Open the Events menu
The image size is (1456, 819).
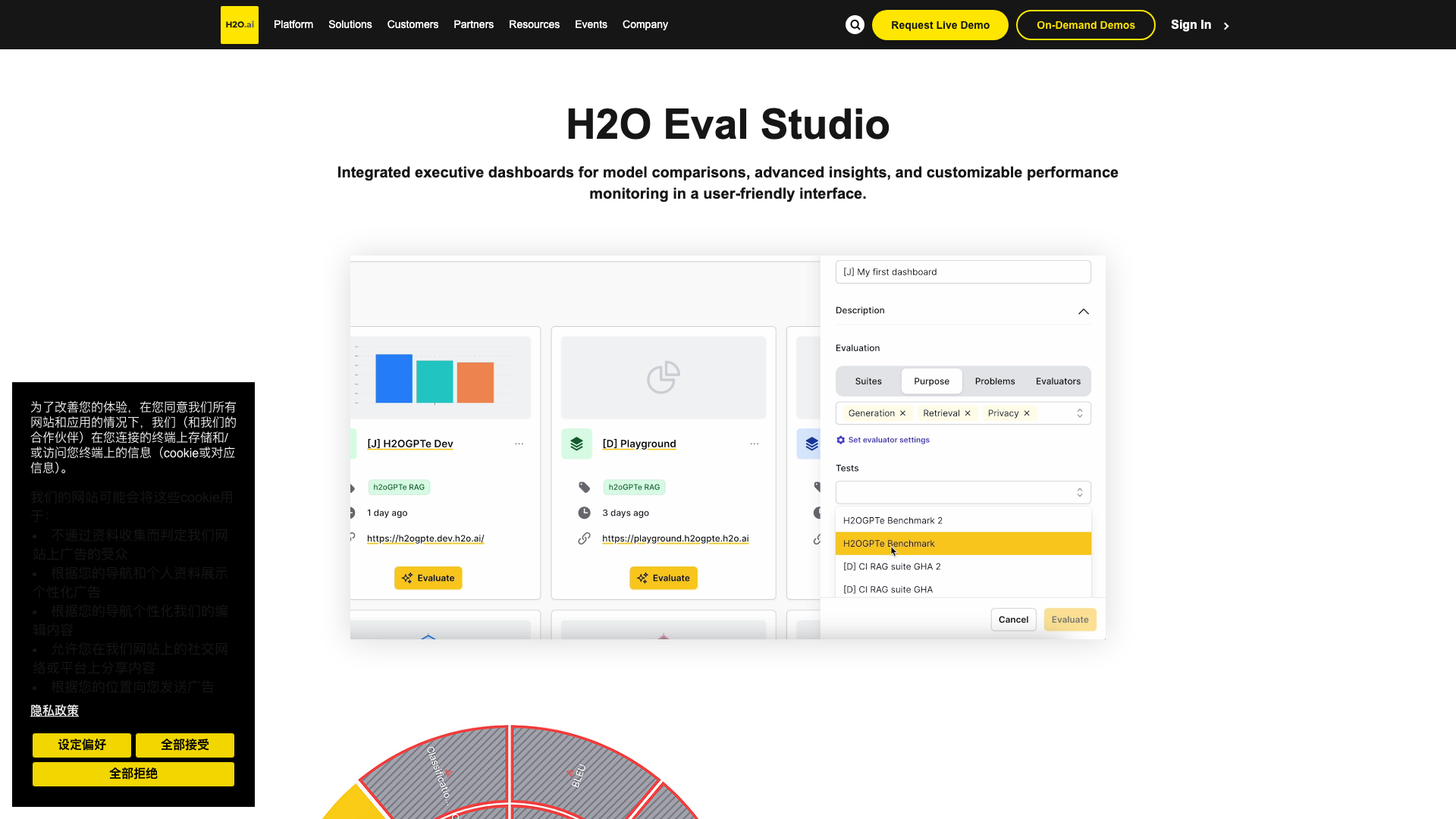coord(591,24)
